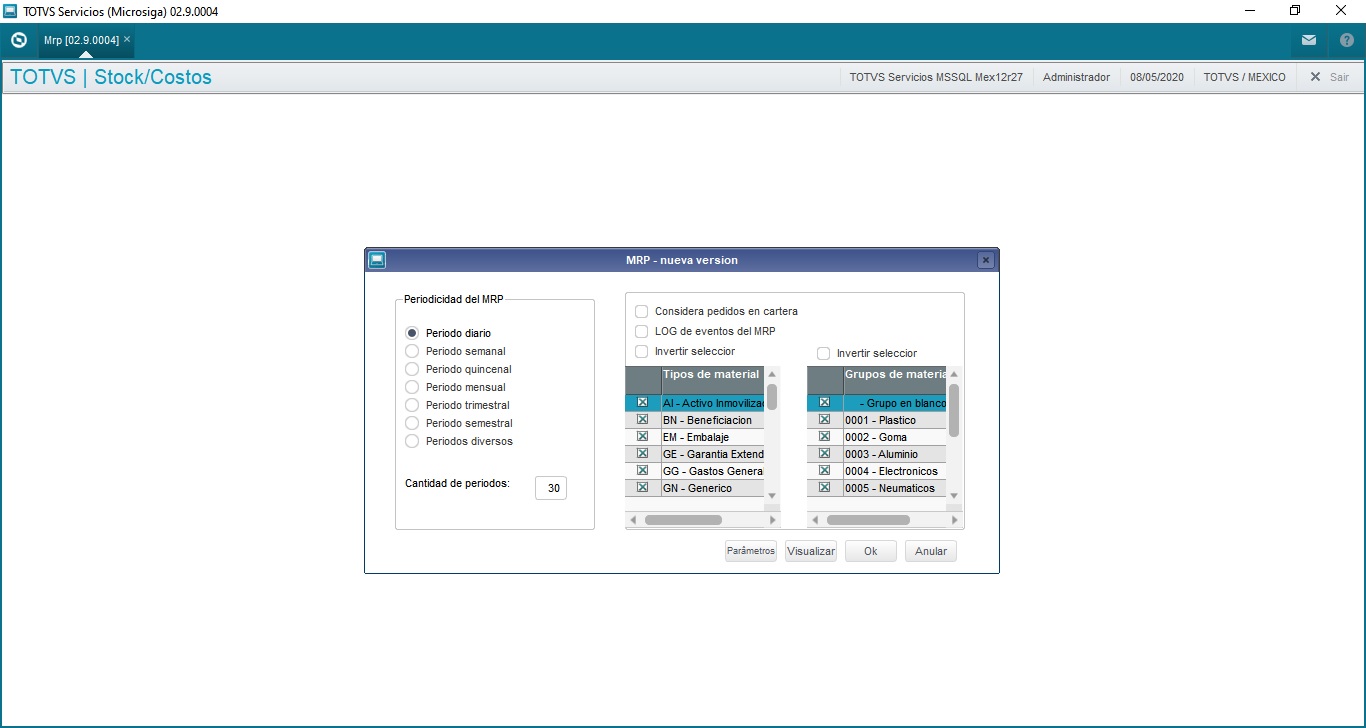Image resolution: width=1366 pixels, height=728 pixels.
Task: Select Periodo semestral radio button
Action: coord(412,423)
